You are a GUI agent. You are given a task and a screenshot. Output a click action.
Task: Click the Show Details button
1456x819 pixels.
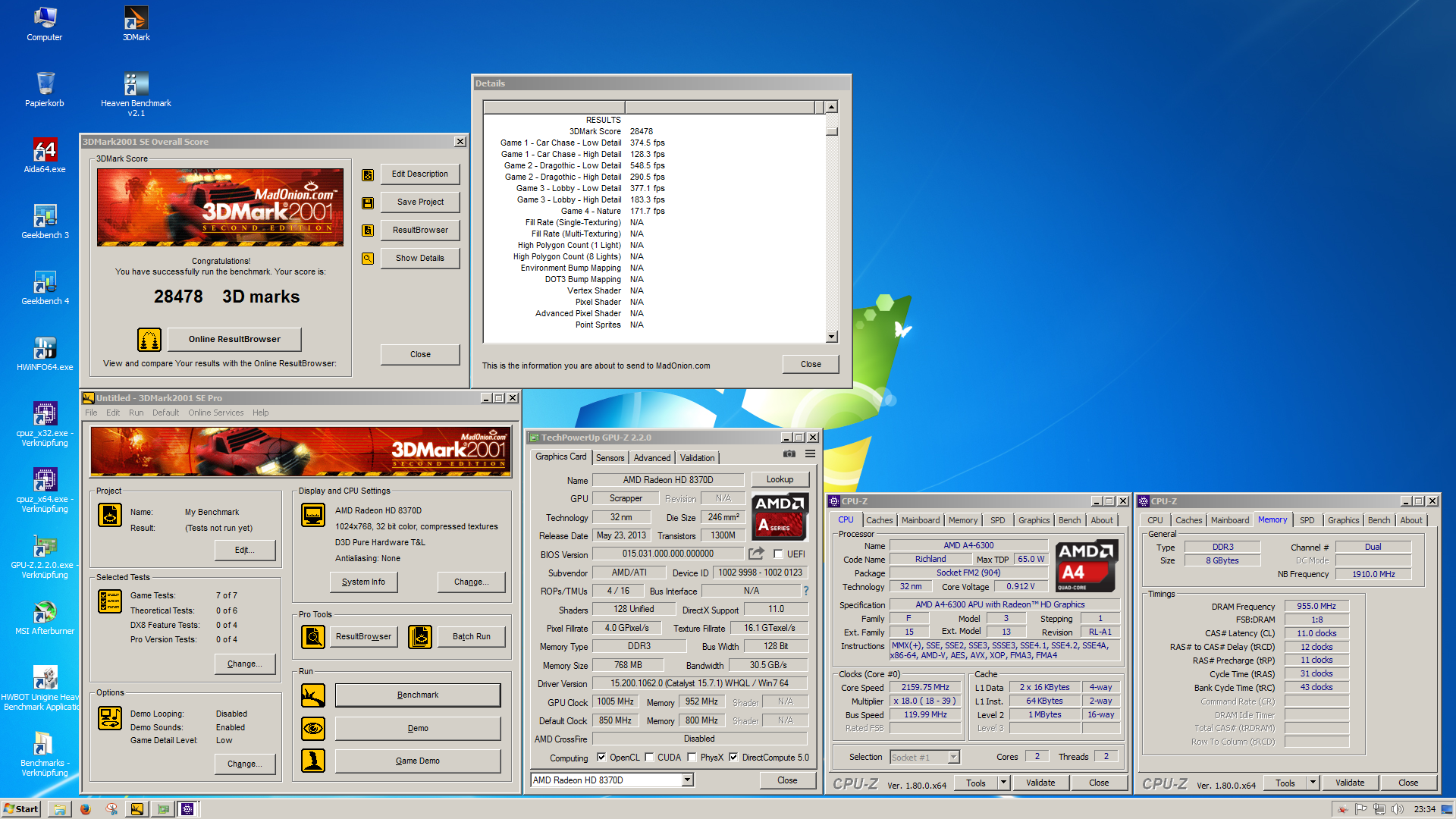[420, 259]
